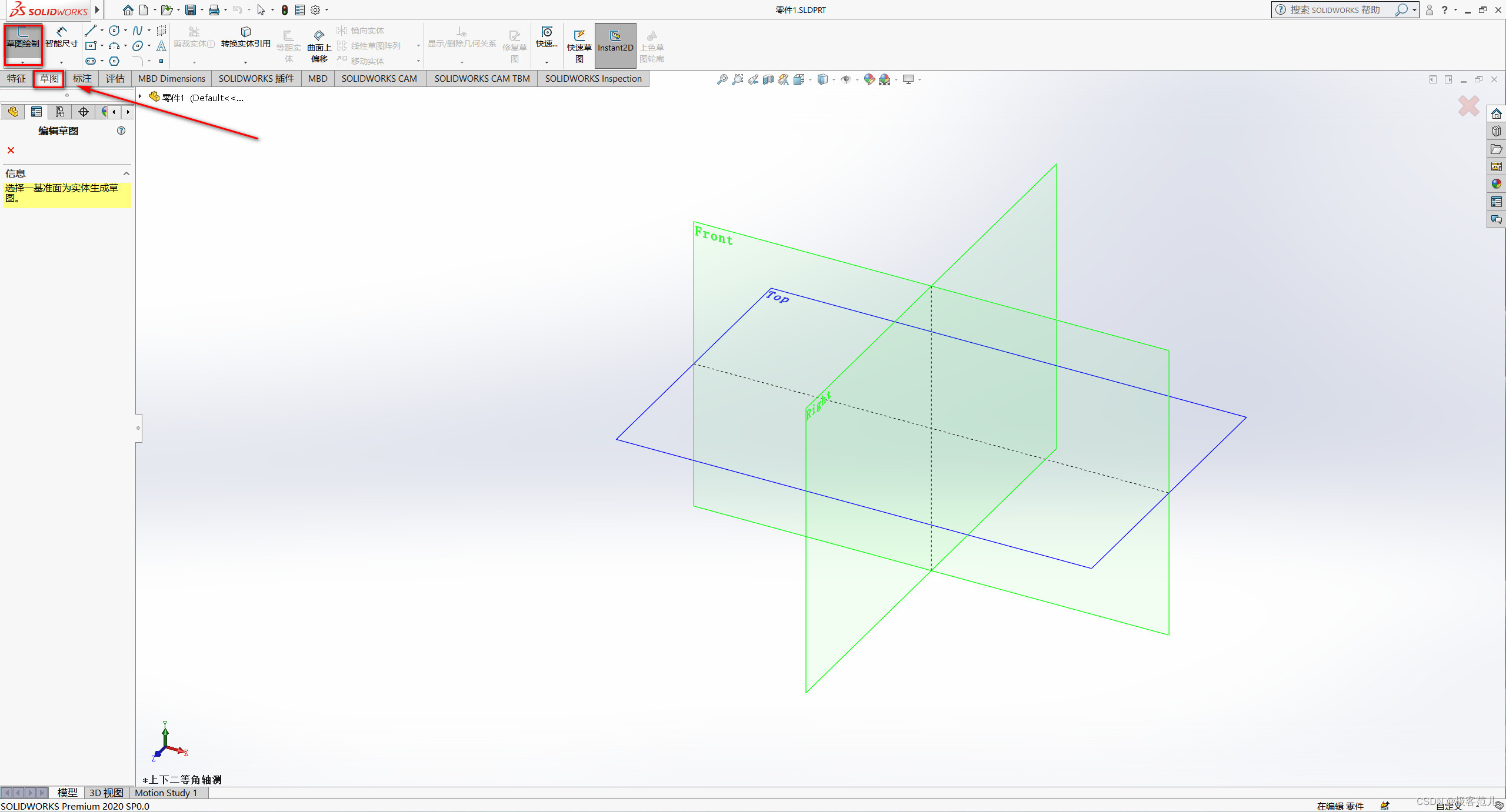Viewport: 1506px width, 812px height.
Task: Cancel sketch with the red X button
Action: coord(11,151)
